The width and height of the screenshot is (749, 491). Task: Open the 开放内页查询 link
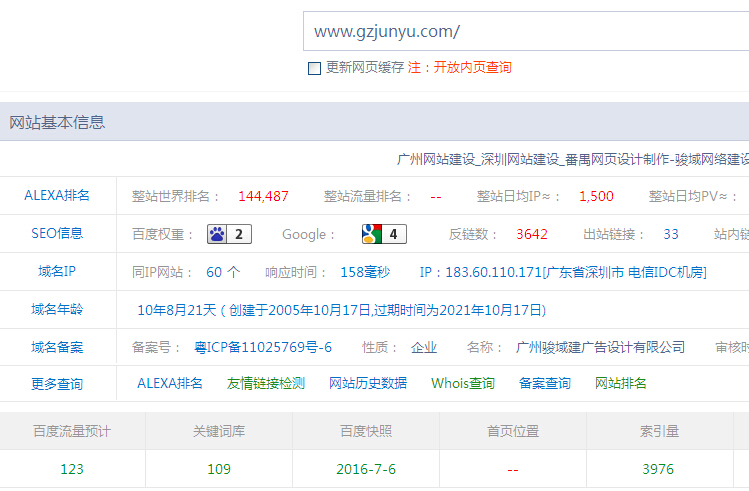pyautogui.click(x=472, y=68)
